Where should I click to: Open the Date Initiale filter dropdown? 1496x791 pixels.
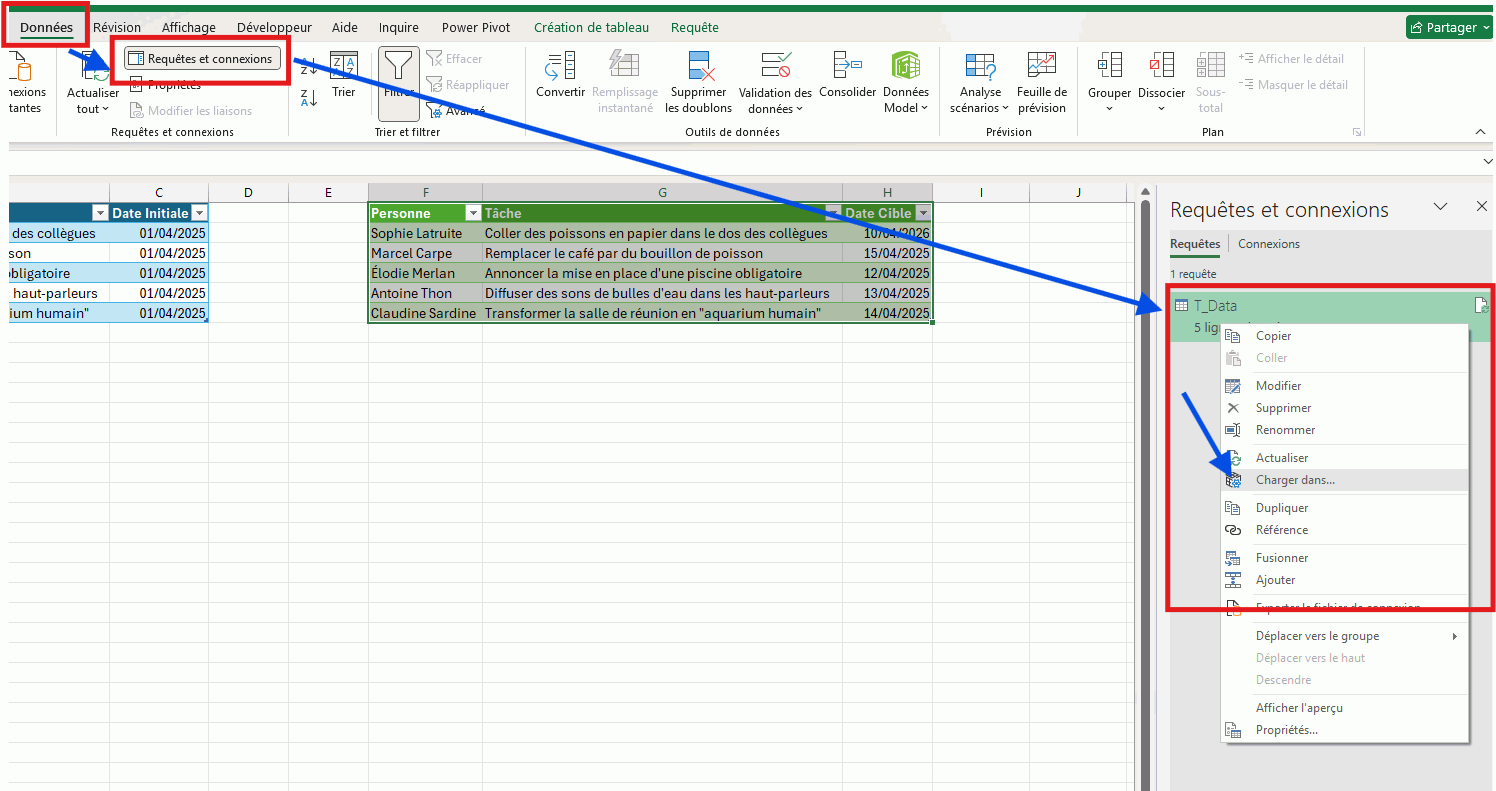[x=199, y=213]
